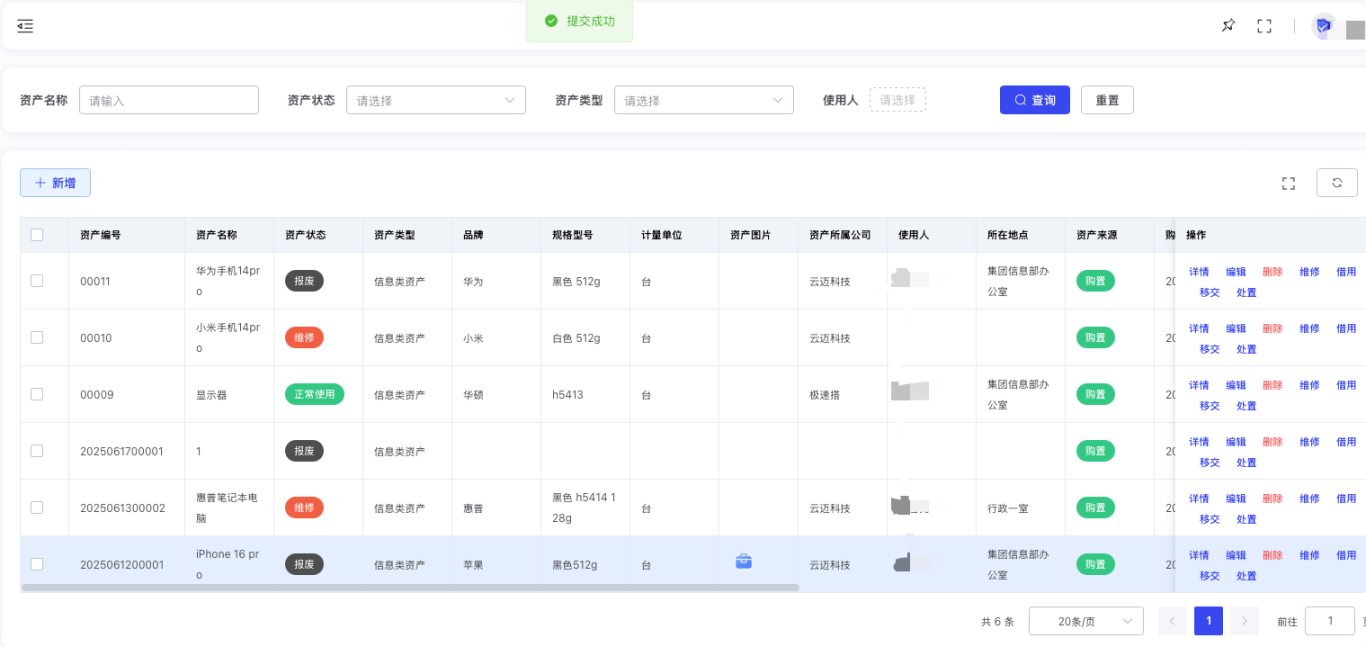Click the 前往 page number input
Viewport: 1366px width, 647px height.
click(x=1330, y=621)
